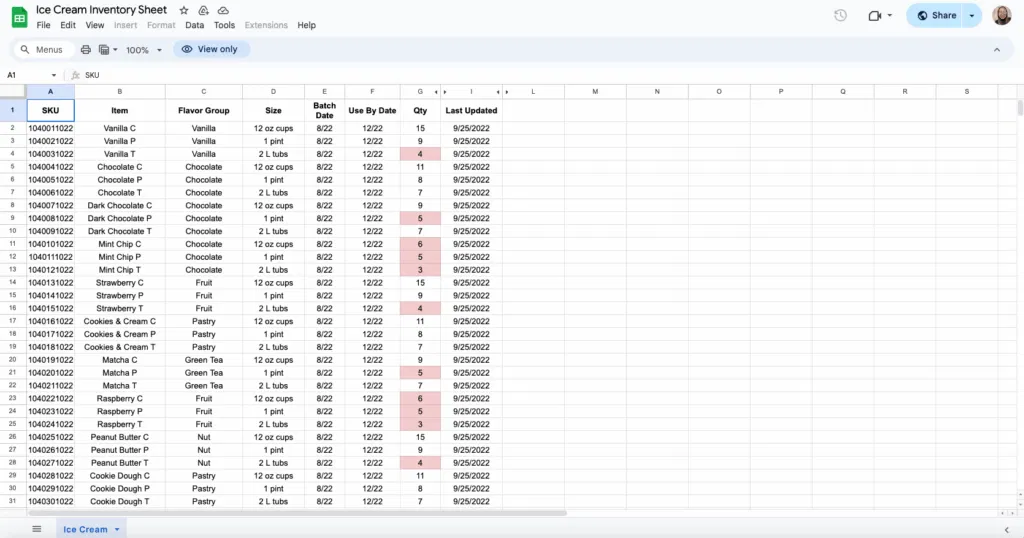Click the vertical scrollbar
The width and height of the screenshot is (1024, 538).
1019,108
